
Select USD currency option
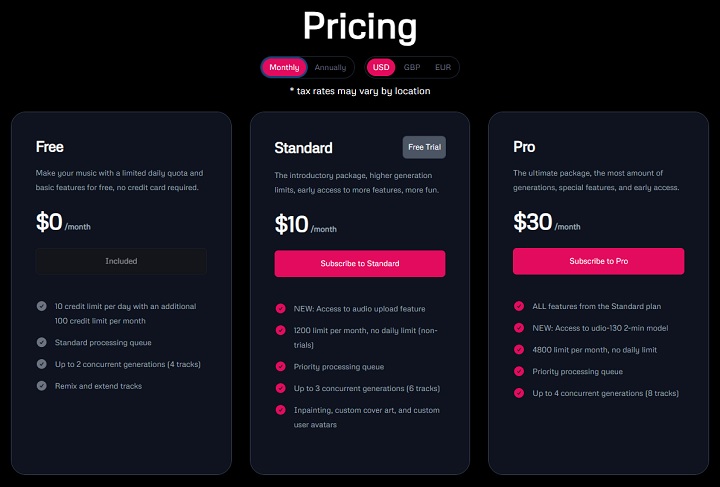(381, 68)
